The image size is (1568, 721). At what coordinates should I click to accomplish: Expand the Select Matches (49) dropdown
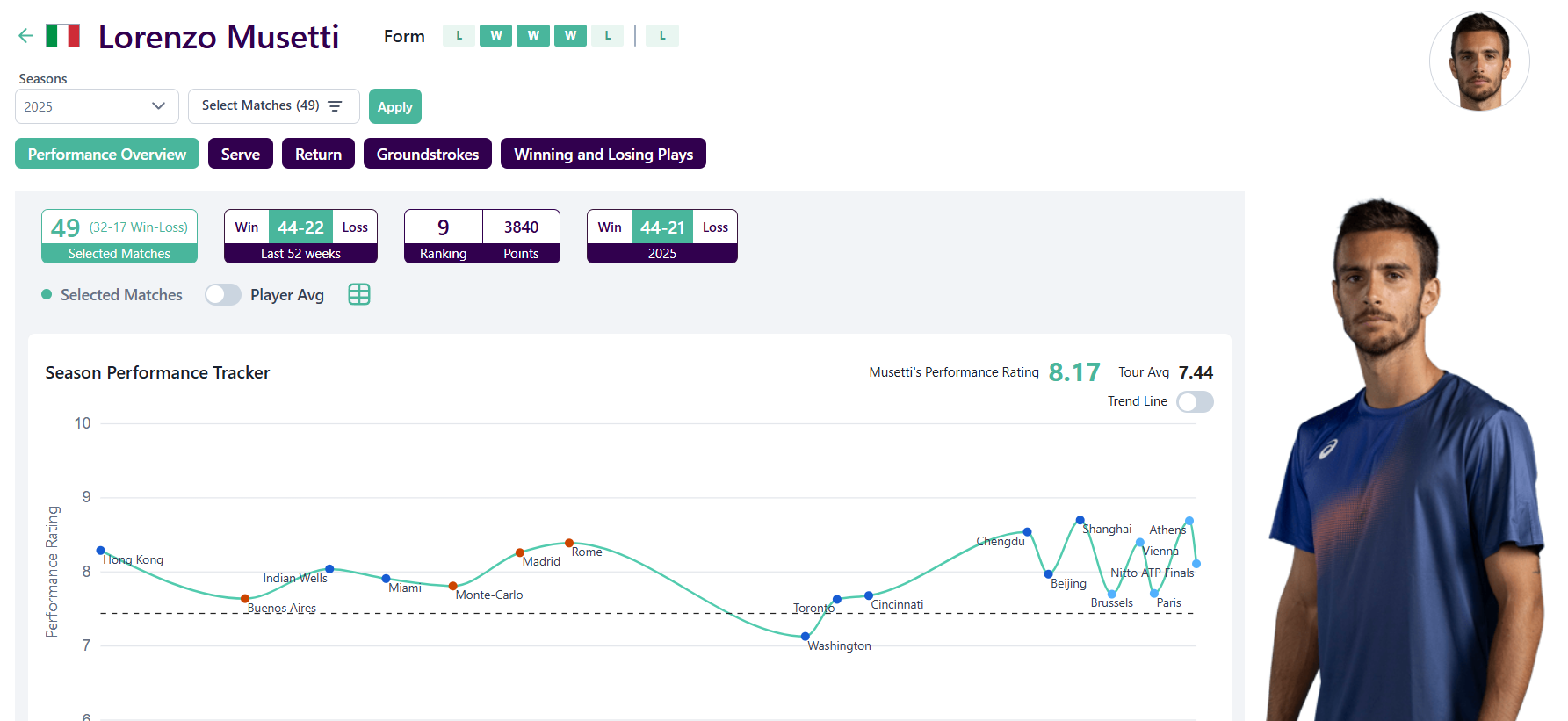coord(273,106)
